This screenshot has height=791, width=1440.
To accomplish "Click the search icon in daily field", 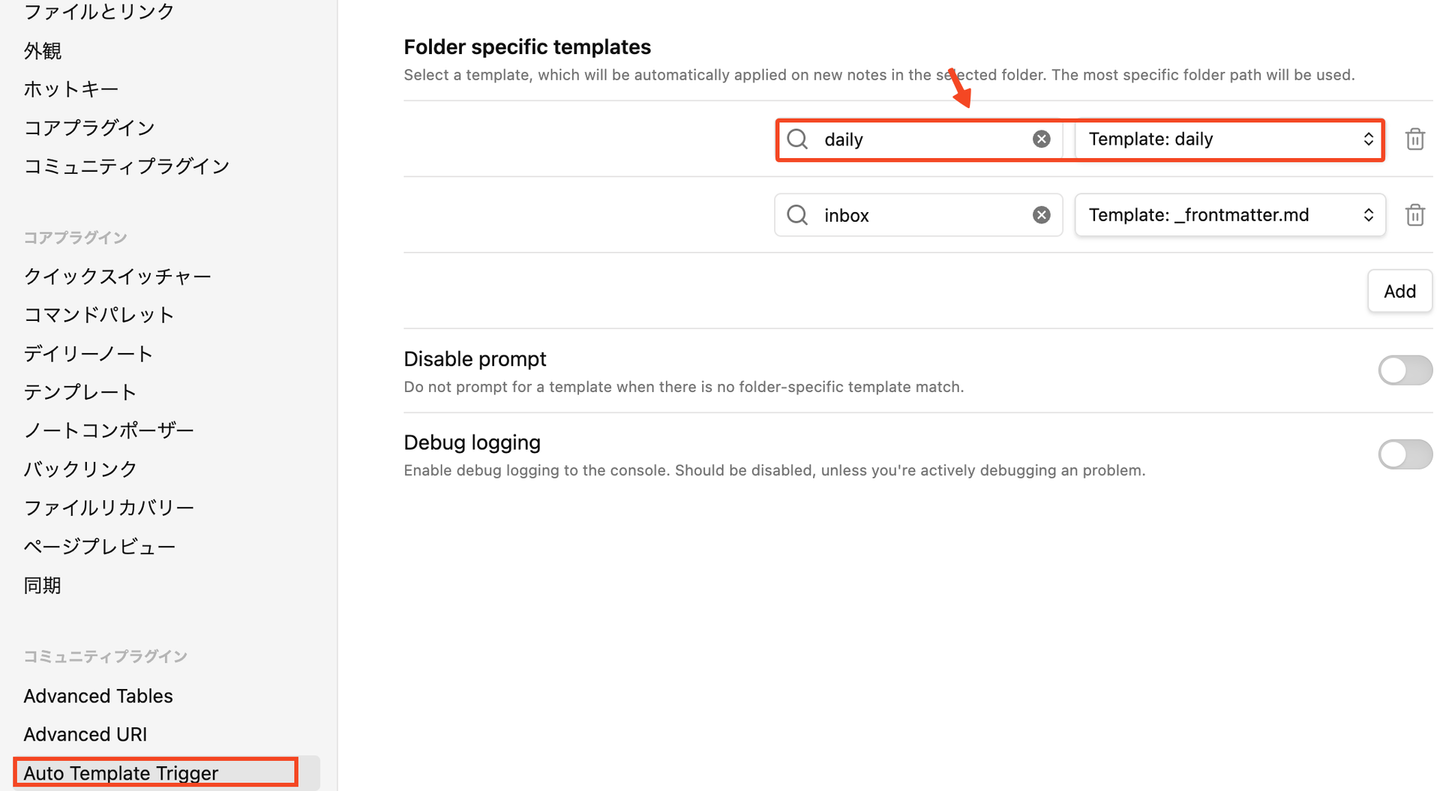I will coord(797,139).
